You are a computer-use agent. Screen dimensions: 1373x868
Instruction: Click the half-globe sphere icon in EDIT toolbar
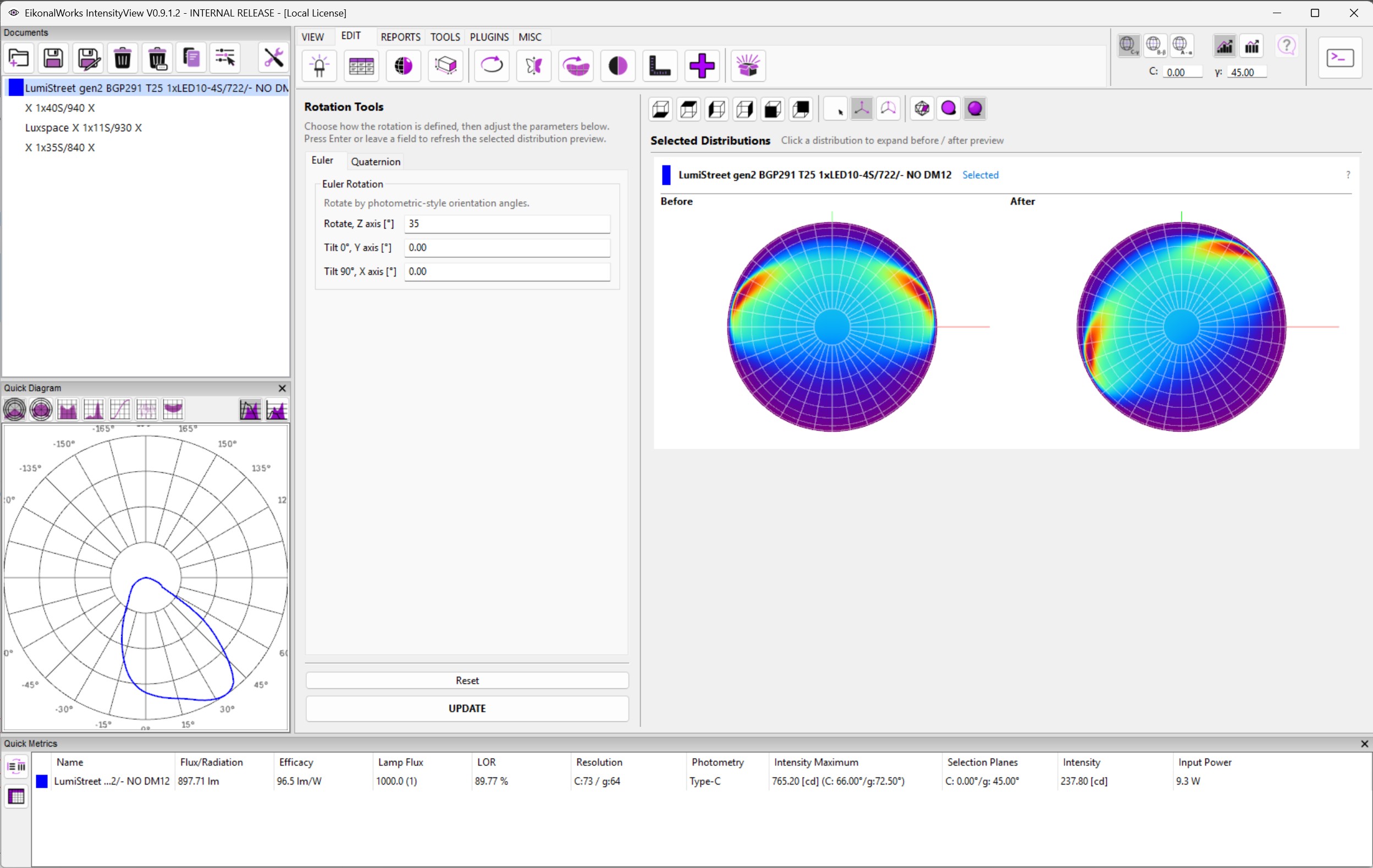click(404, 65)
